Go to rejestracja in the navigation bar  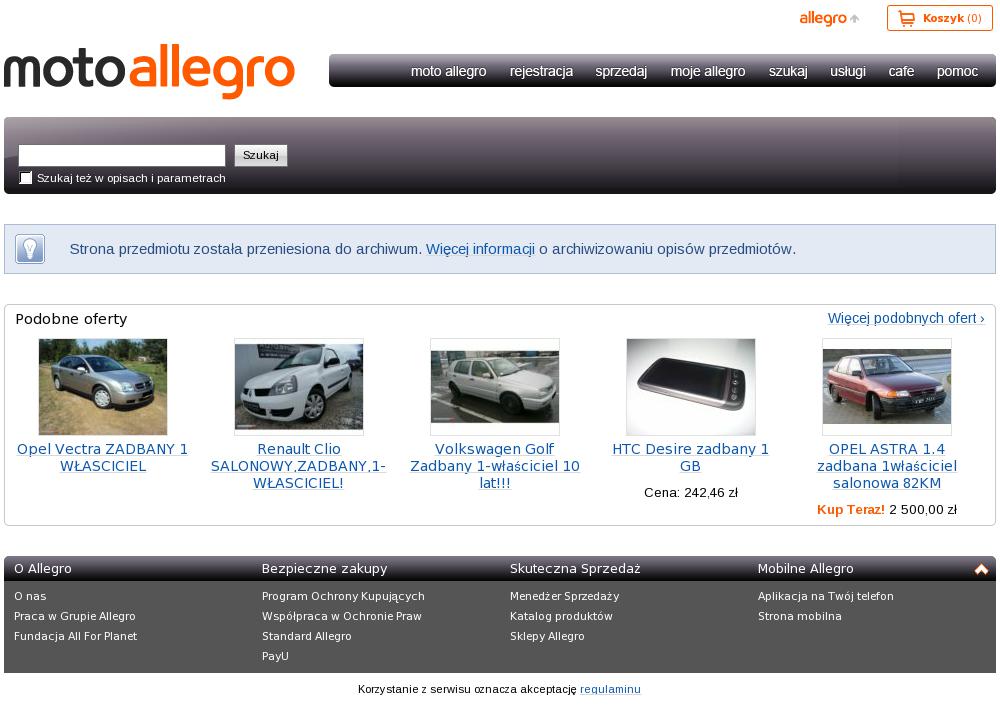[x=541, y=71]
